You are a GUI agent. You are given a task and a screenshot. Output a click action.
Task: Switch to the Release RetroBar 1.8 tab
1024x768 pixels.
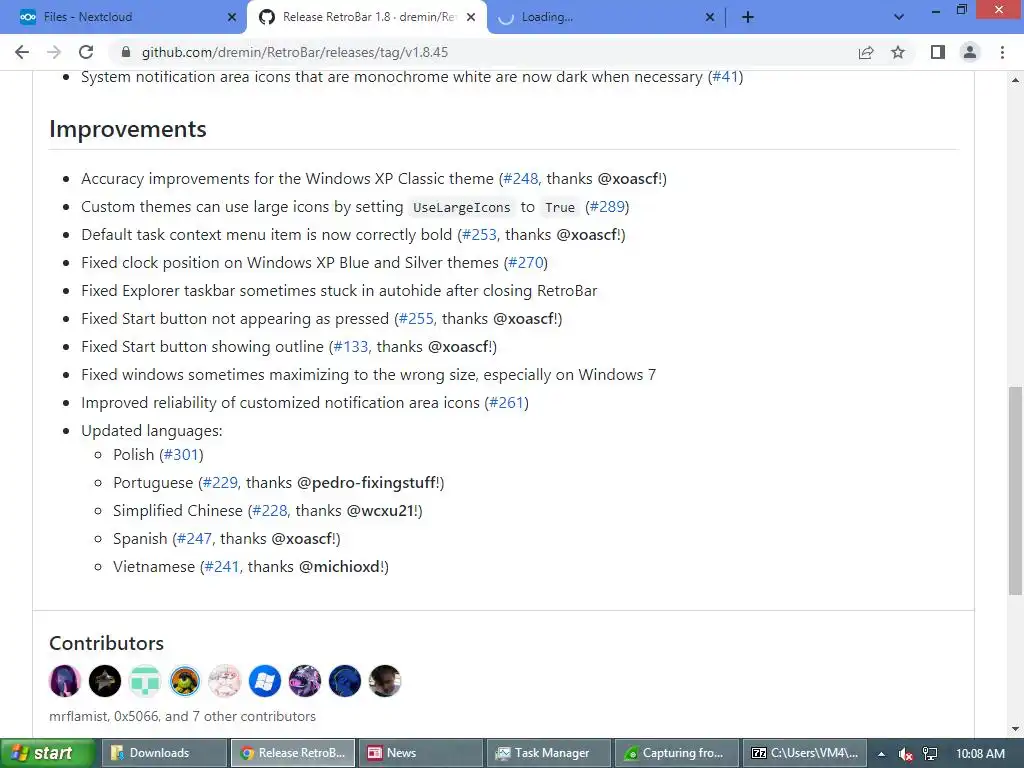(x=367, y=17)
